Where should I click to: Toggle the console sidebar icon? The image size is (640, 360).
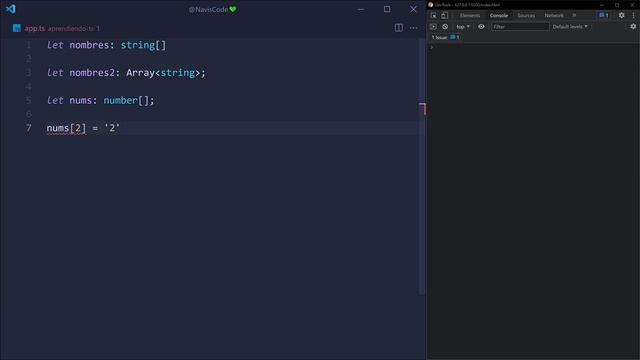pos(433,27)
